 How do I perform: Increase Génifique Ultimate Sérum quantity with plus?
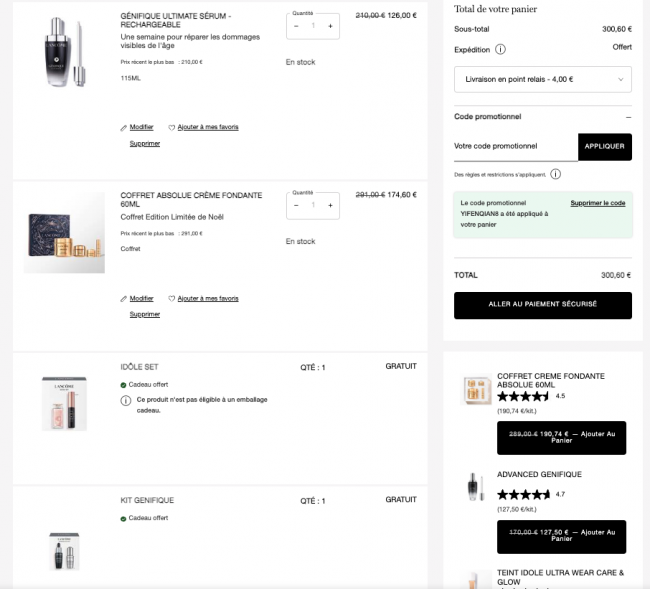tap(330, 26)
